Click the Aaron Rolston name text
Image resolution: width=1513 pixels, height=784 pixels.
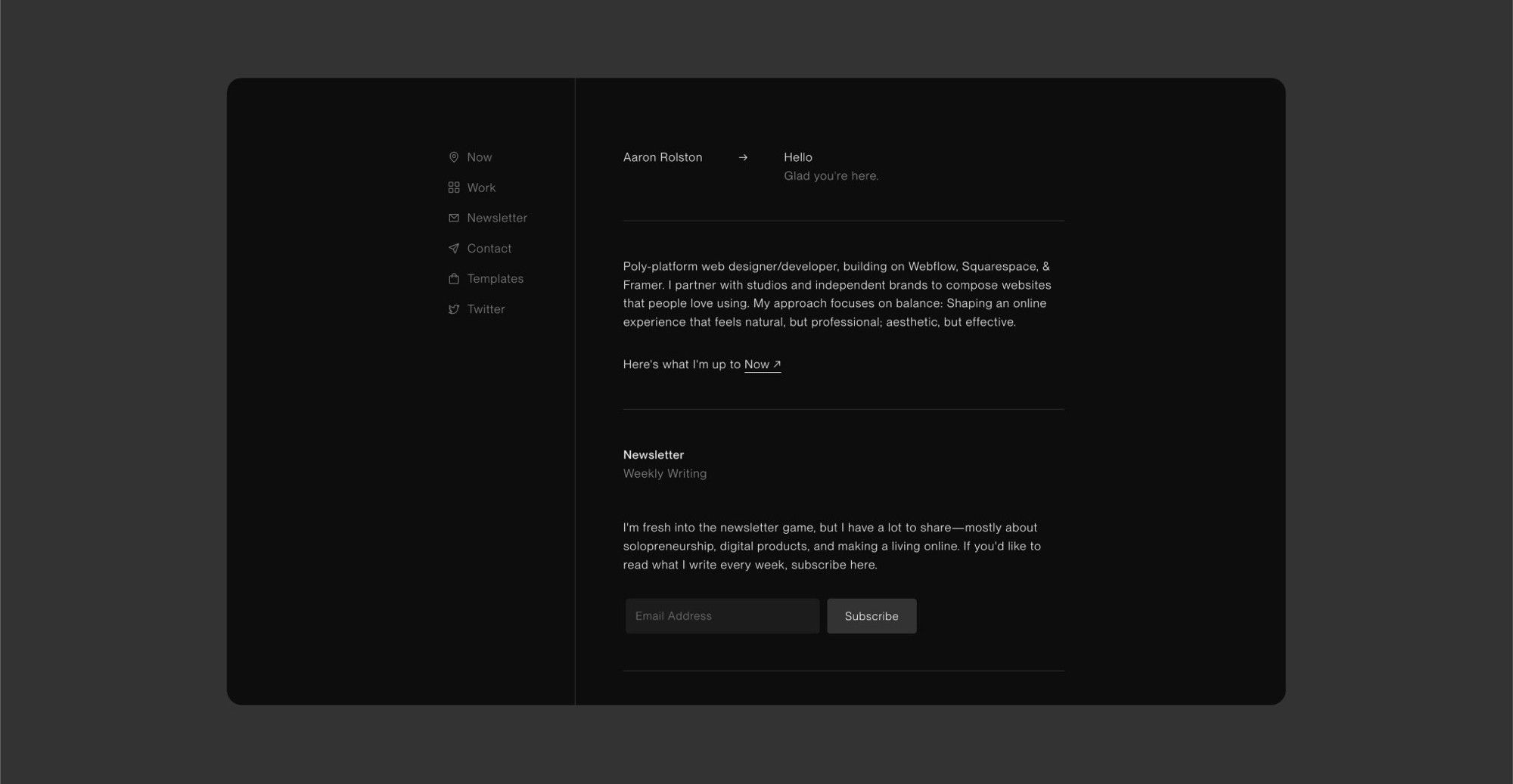662,157
